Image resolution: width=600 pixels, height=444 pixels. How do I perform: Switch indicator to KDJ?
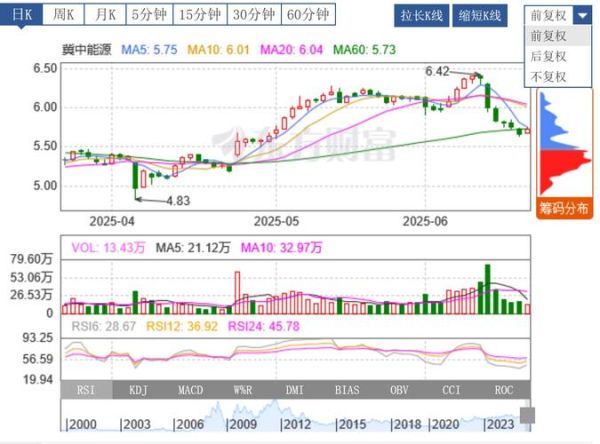pyautogui.click(x=137, y=391)
